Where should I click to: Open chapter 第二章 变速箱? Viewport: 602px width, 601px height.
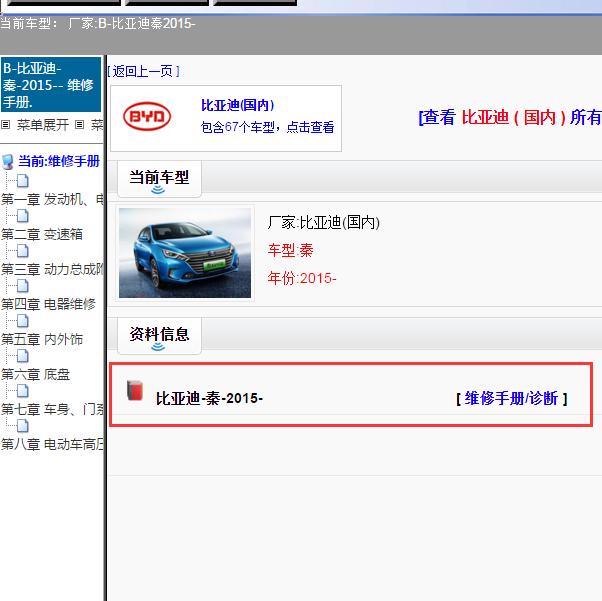coord(42,234)
